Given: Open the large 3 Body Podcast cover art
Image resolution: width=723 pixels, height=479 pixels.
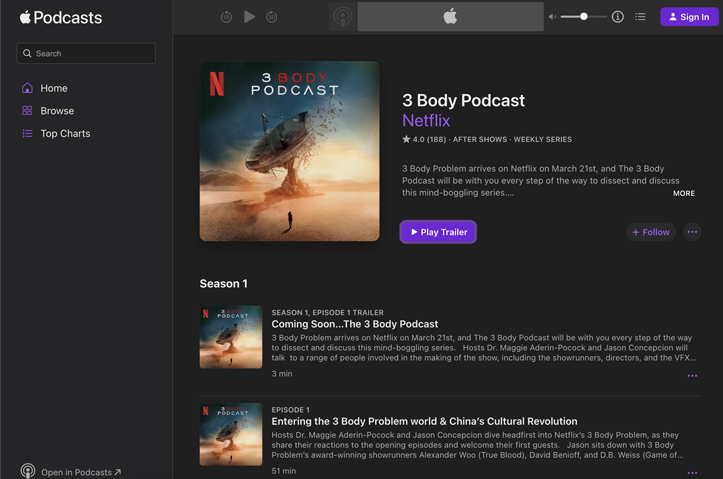Looking at the screenshot, I should coord(290,151).
